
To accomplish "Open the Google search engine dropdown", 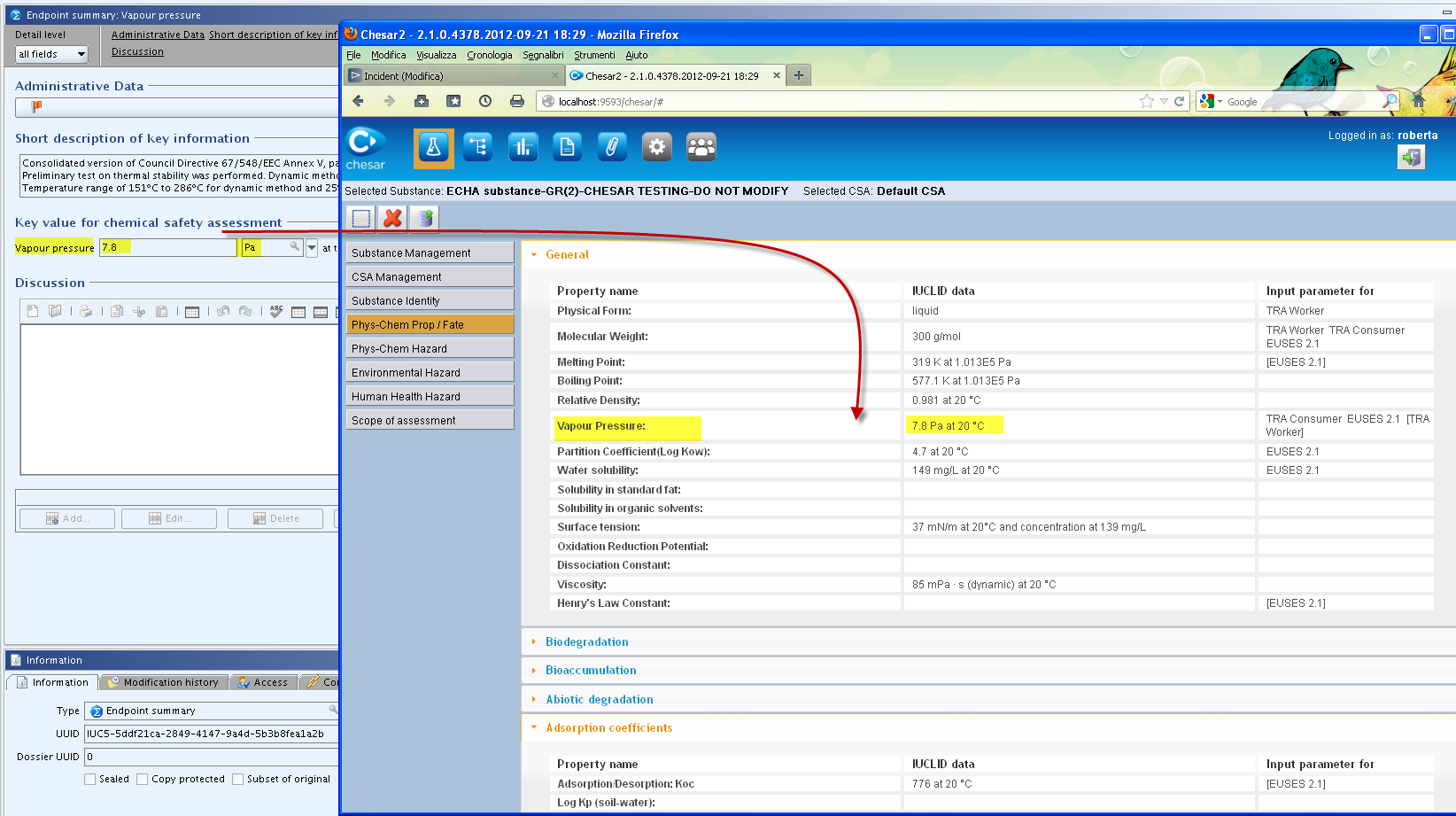I will click(1211, 102).
